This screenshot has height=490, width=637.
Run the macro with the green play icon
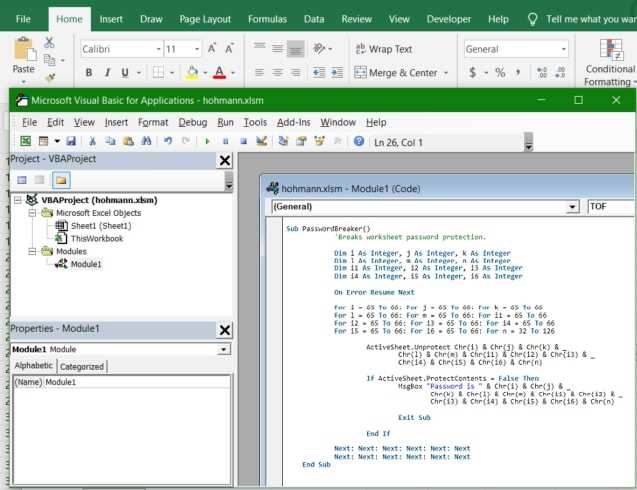(x=207, y=141)
